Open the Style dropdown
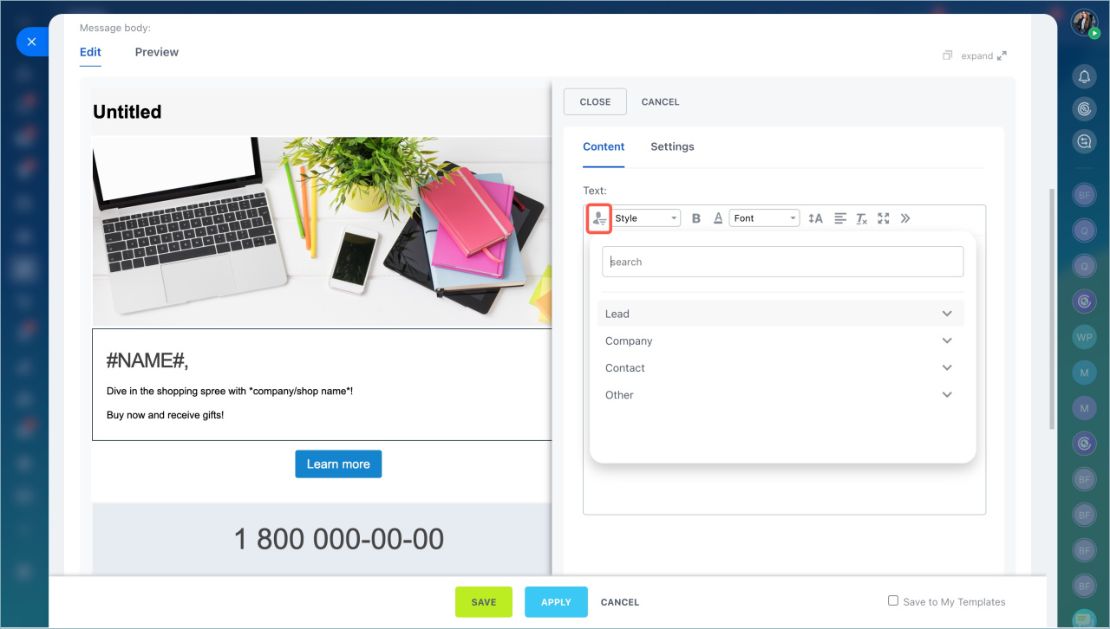Image resolution: width=1110 pixels, height=629 pixels. coord(646,219)
